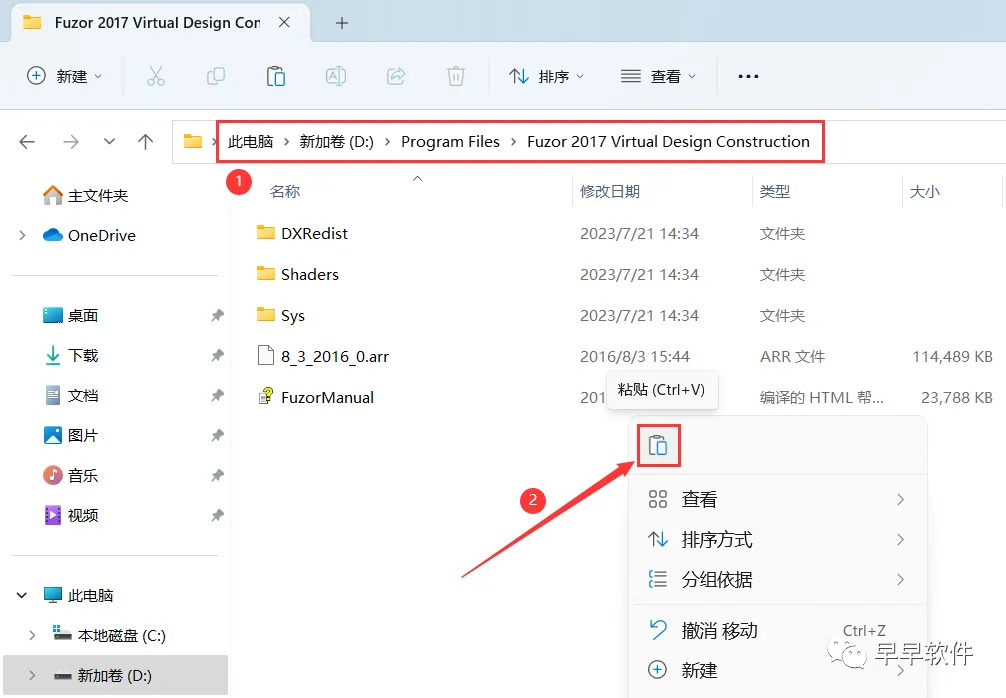
Task: Open the three-dots more options menu
Action: [x=748, y=76]
